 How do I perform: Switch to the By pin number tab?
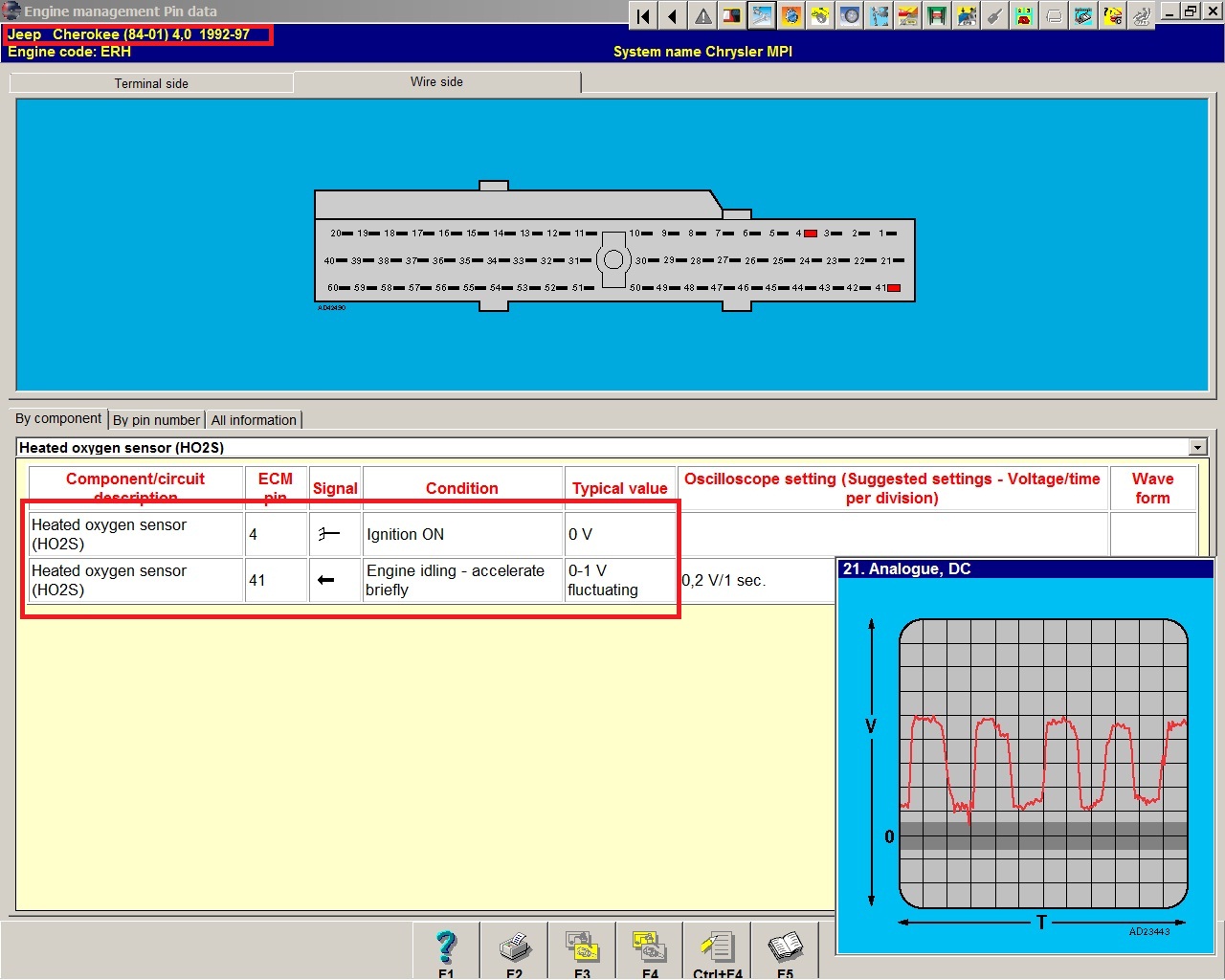click(x=156, y=420)
